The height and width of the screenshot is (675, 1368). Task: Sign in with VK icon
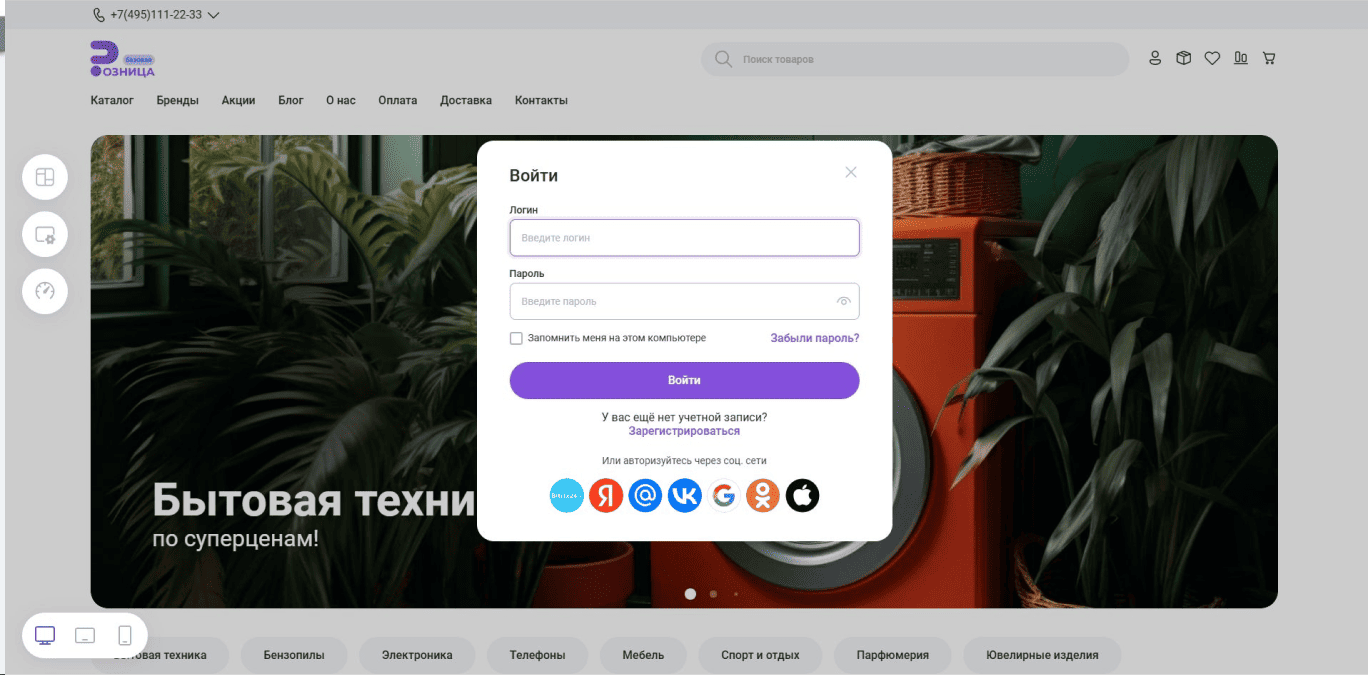tap(684, 495)
